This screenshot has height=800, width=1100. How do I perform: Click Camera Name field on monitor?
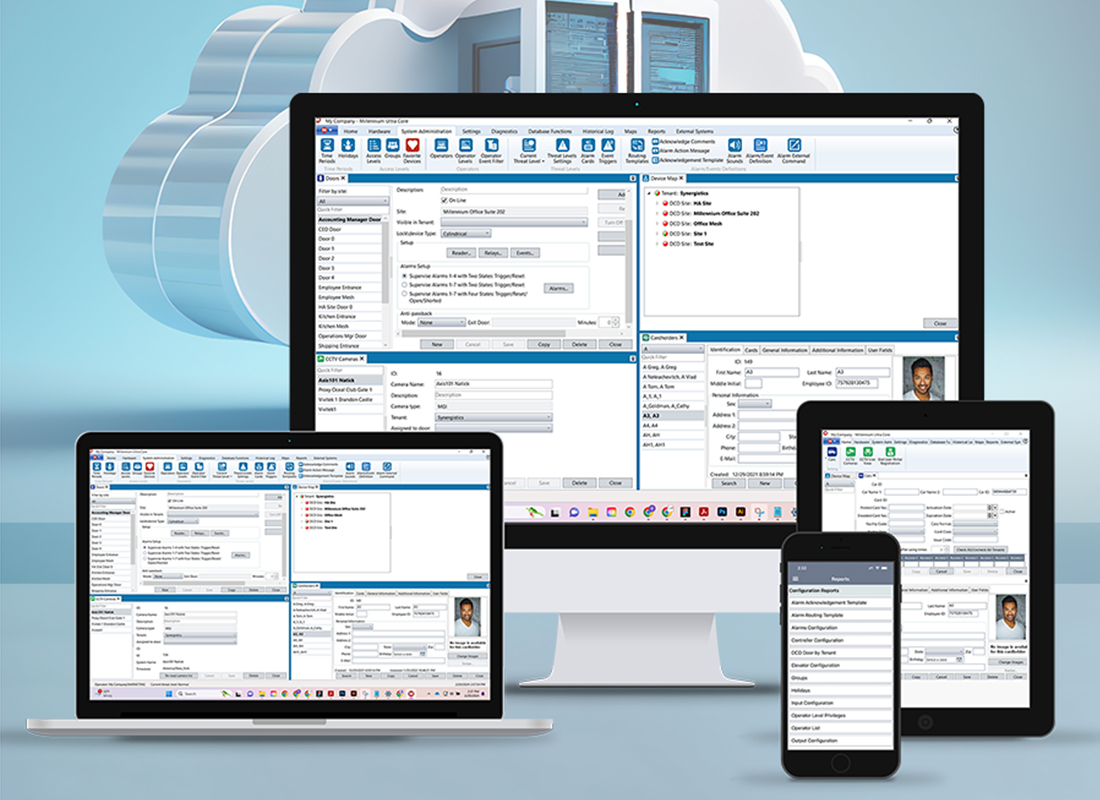pyautogui.click(x=493, y=384)
